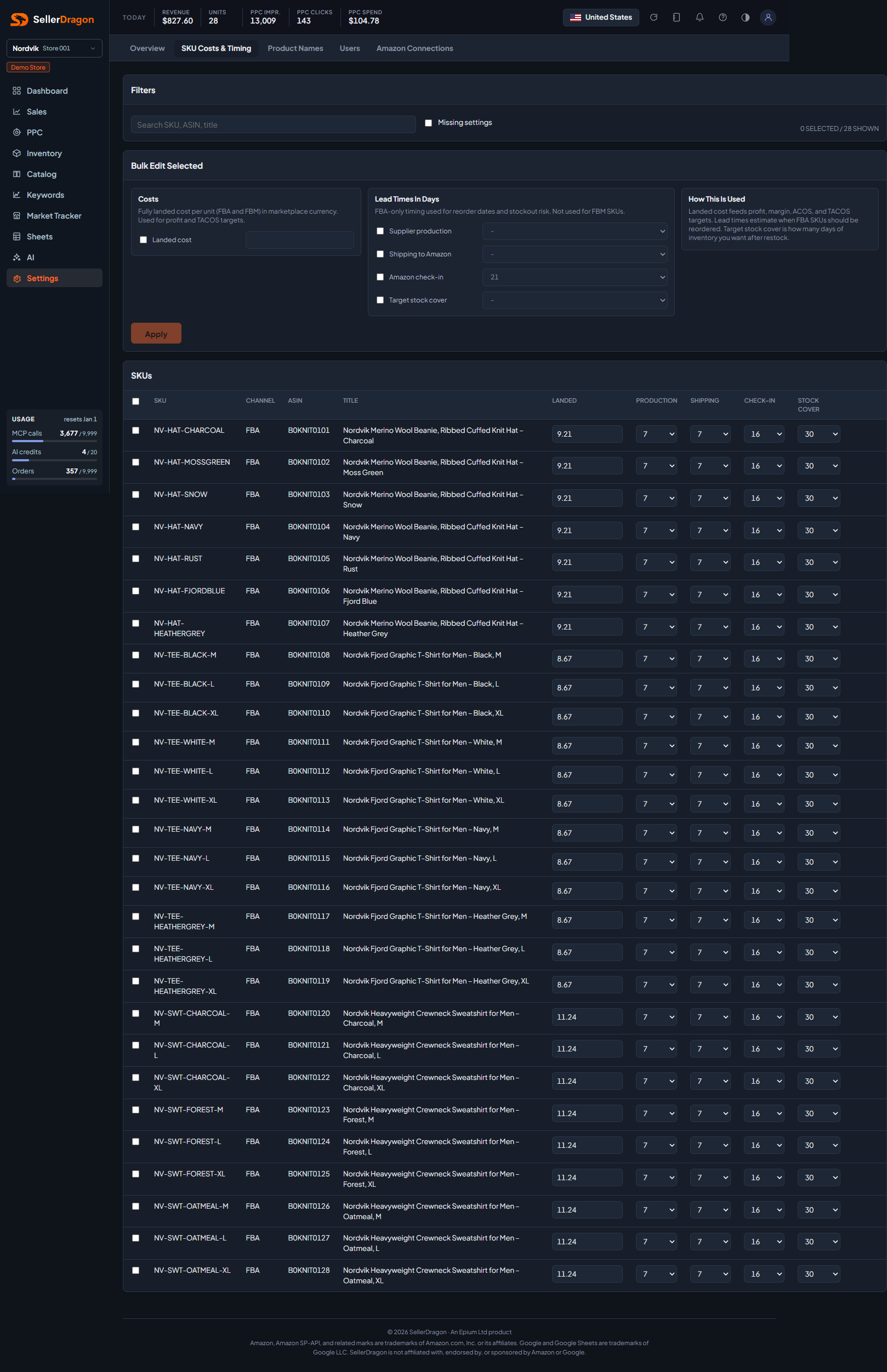Switch to the Amazon Connections tab

pyautogui.click(x=414, y=48)
